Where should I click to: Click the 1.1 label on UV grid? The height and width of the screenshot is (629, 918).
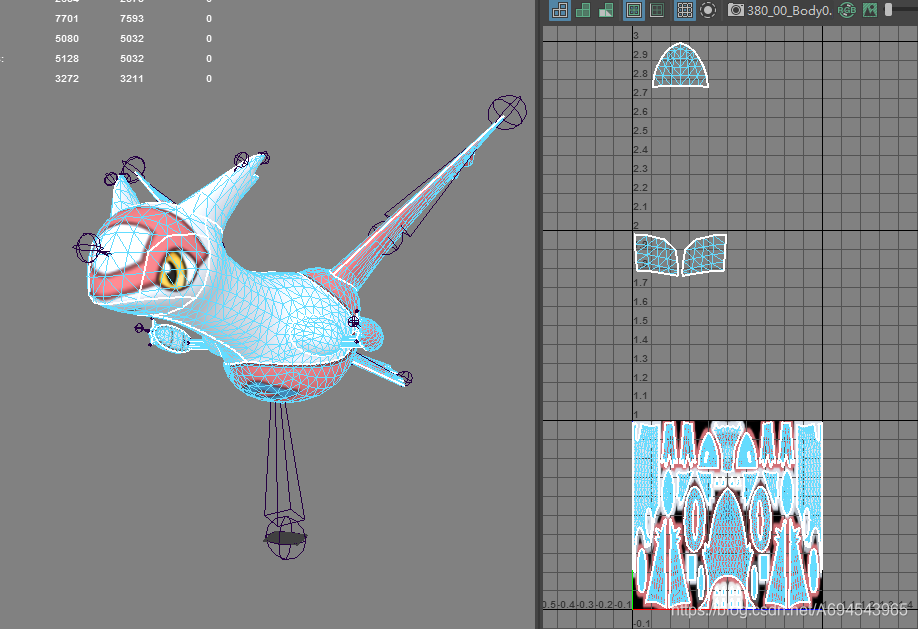[640, 396]
